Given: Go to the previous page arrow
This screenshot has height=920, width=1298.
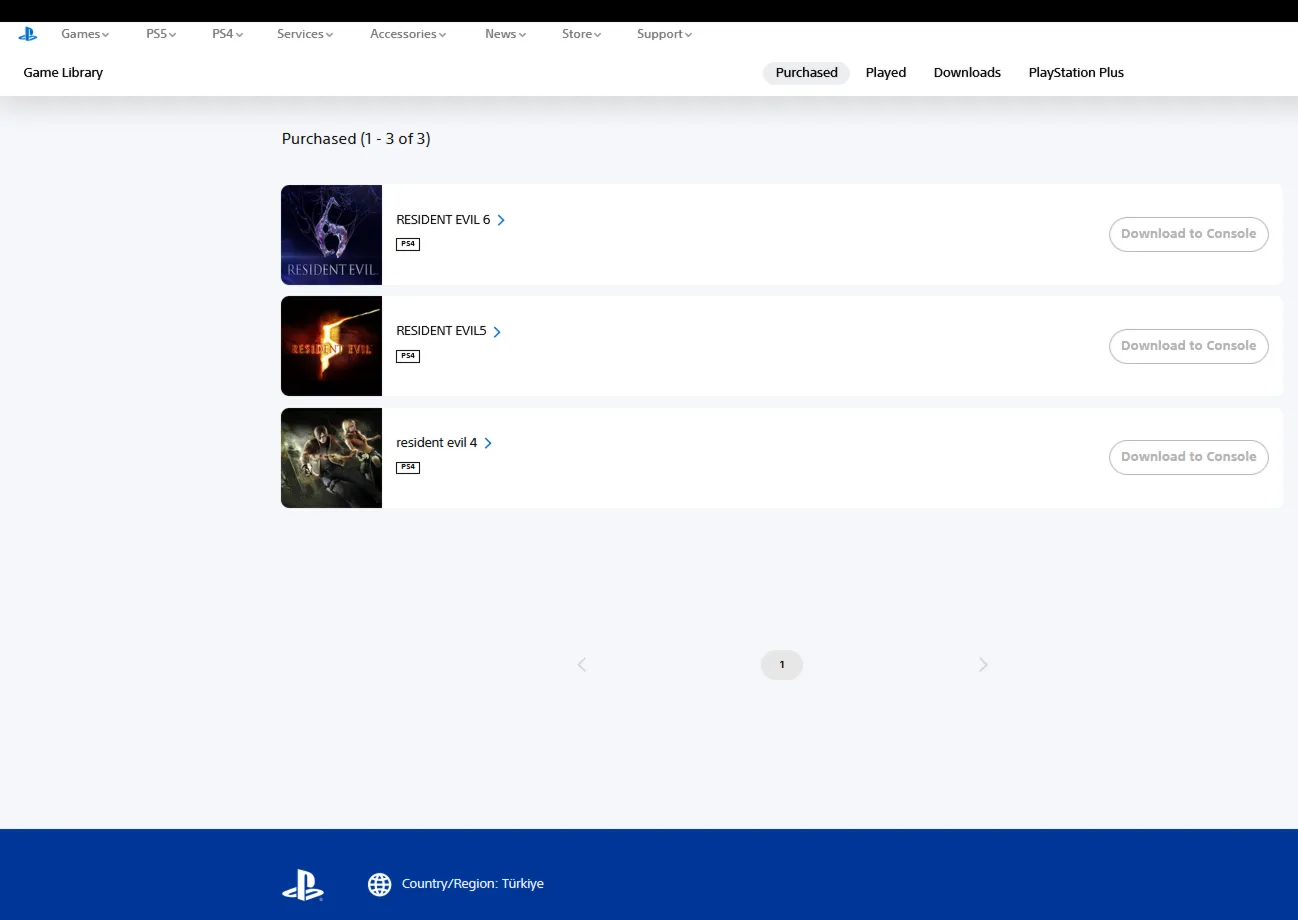Looking at the screenshot, I should point(581,665).
